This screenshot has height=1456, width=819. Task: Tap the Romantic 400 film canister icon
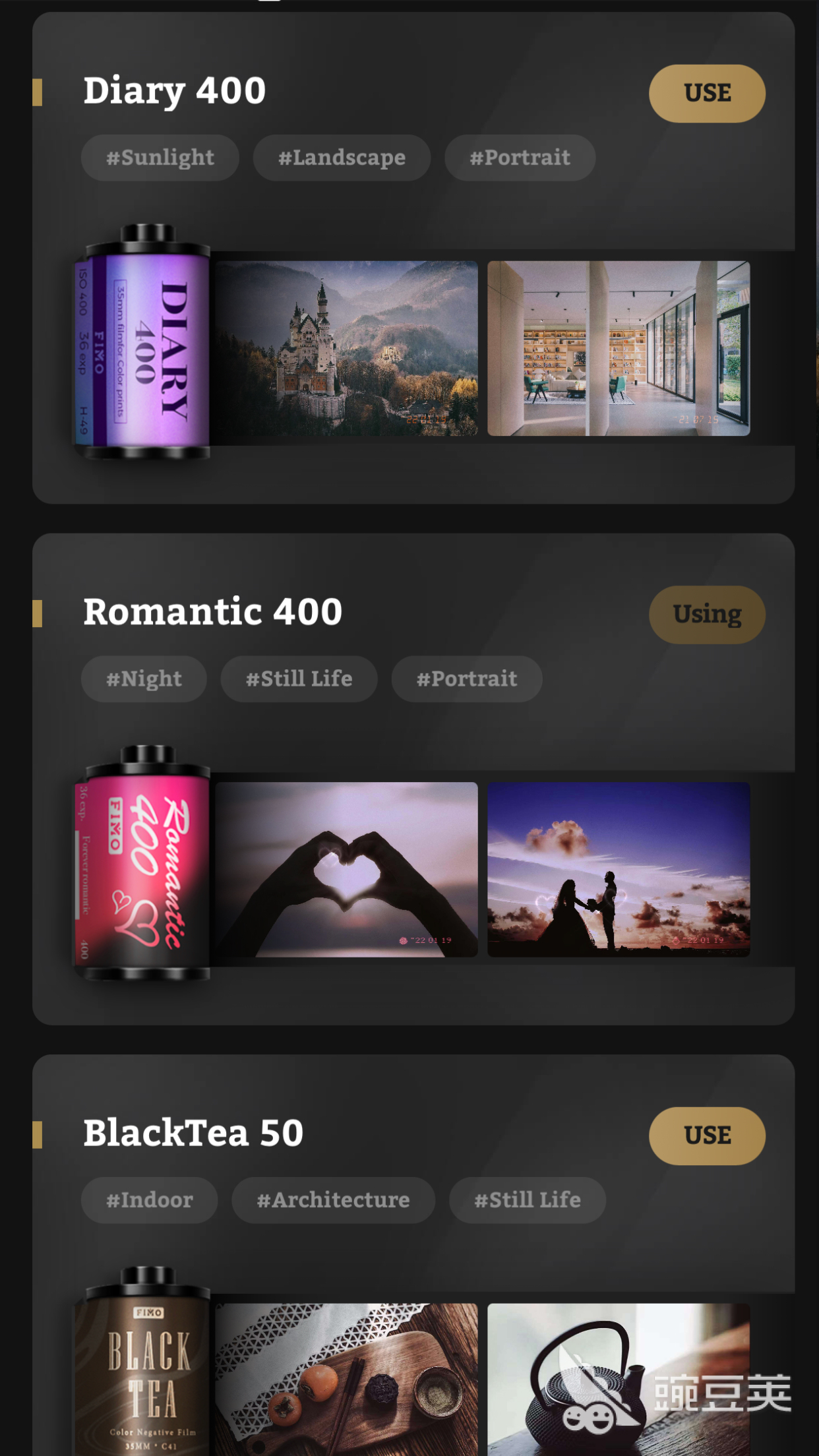(142, 863)
